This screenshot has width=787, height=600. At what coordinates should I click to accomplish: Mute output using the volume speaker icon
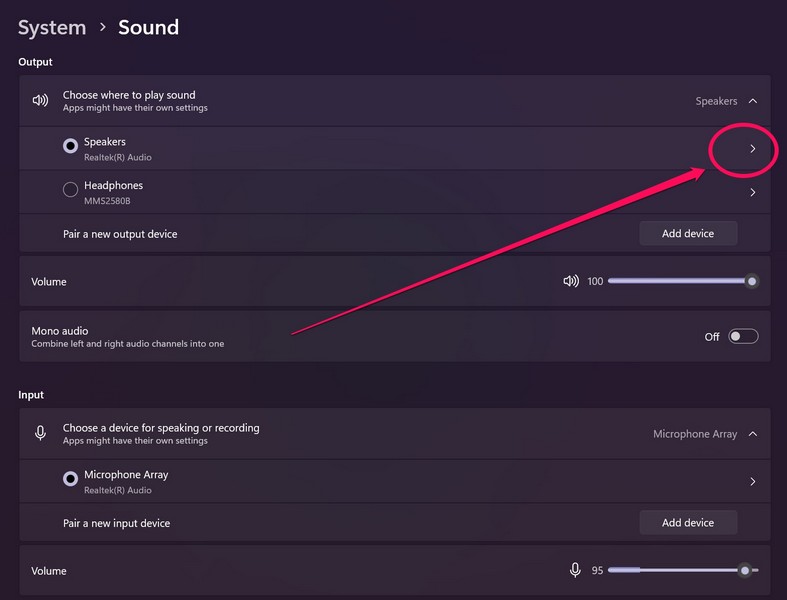coord(571,281)
